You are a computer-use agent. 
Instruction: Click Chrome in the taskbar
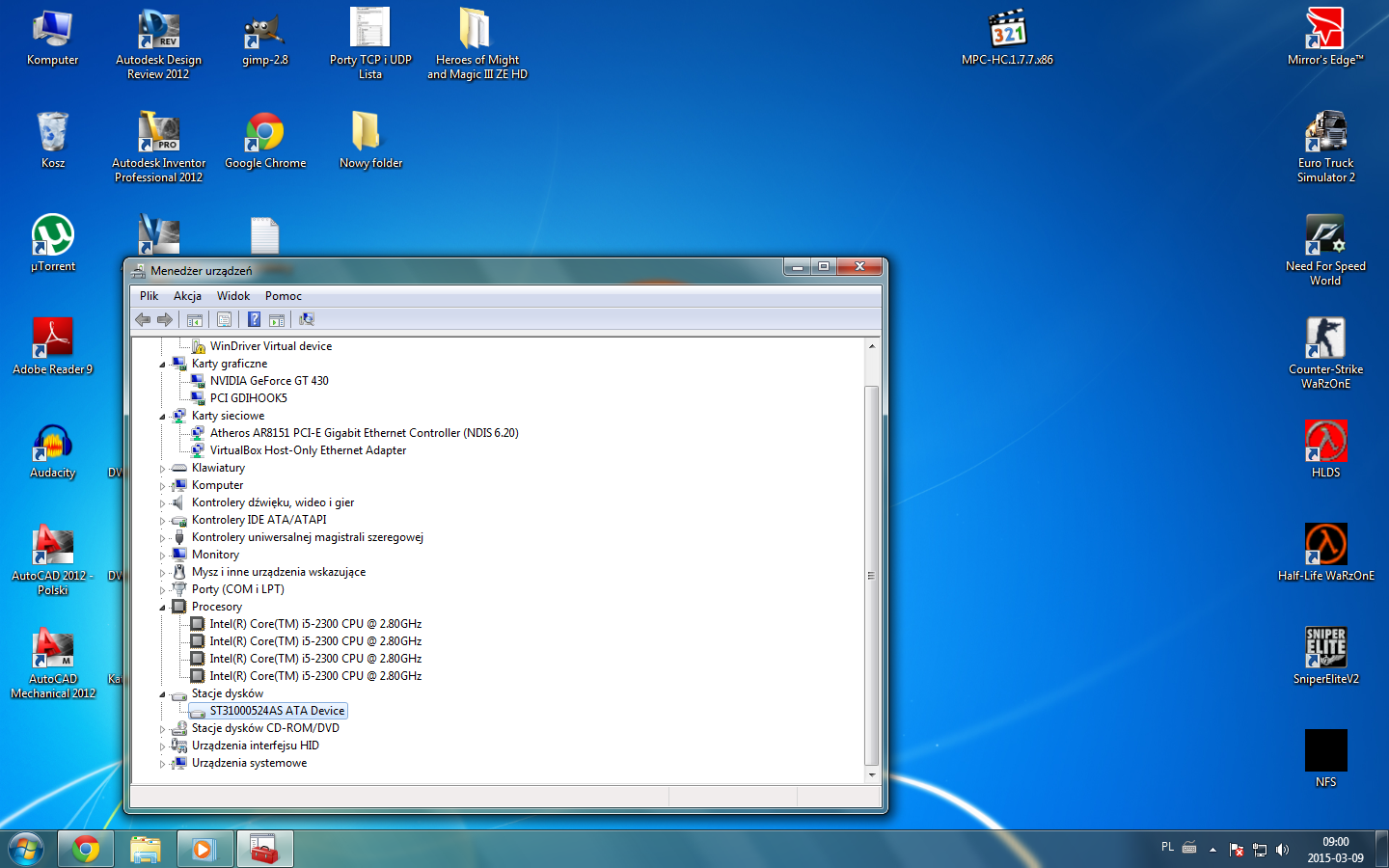[86, 849]
